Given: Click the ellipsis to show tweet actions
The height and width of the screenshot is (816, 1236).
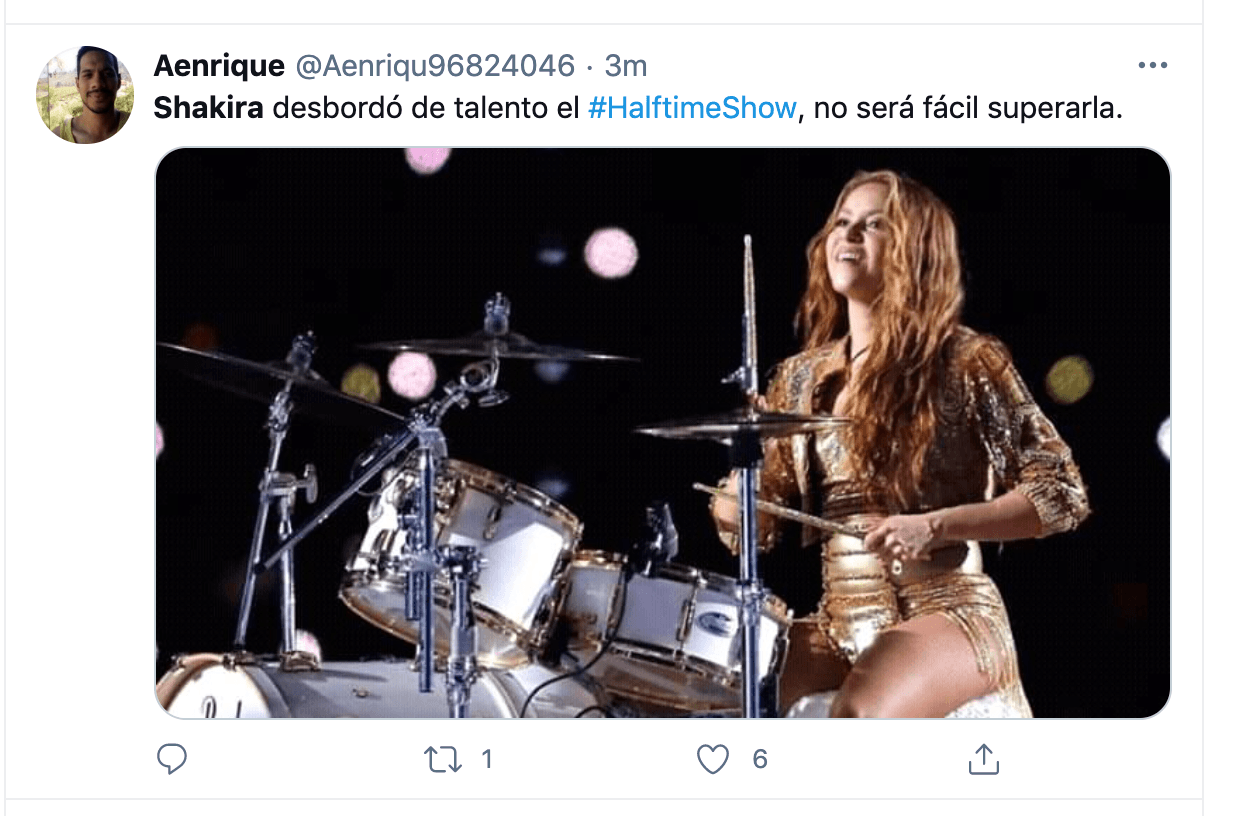Looking at the screenshot, I should pos(1154,63).
